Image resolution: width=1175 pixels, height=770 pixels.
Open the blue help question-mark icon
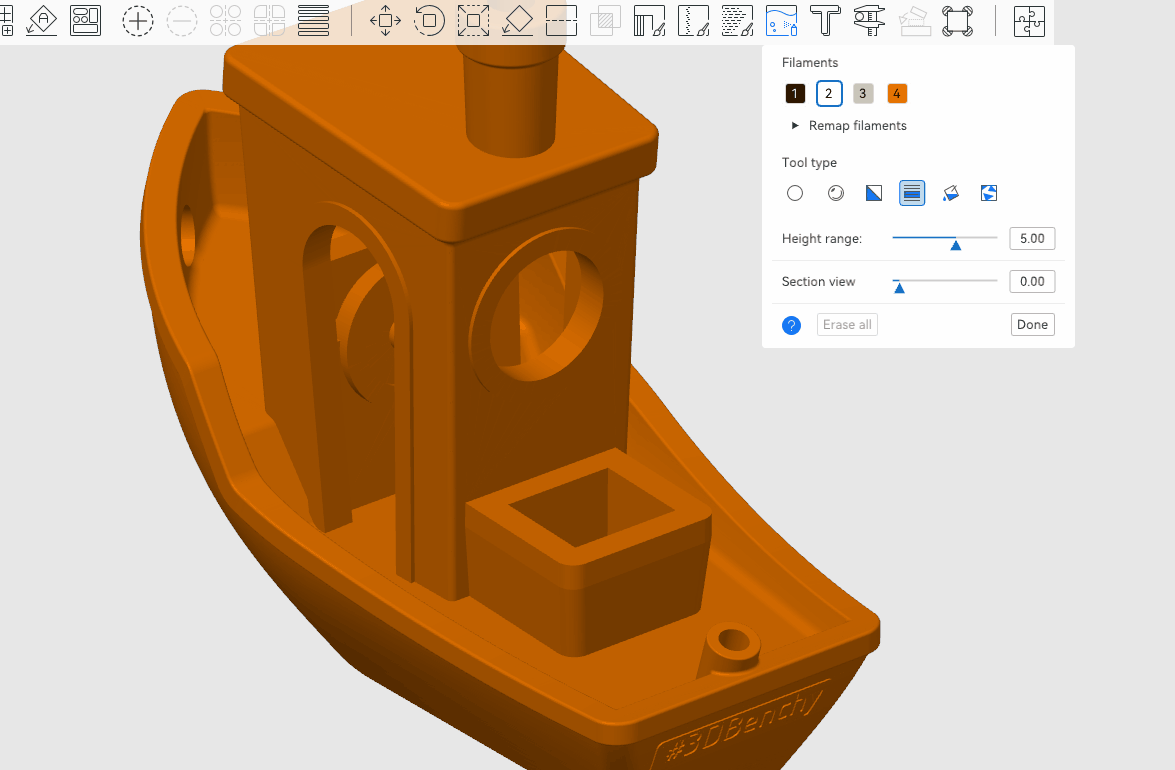791,325
